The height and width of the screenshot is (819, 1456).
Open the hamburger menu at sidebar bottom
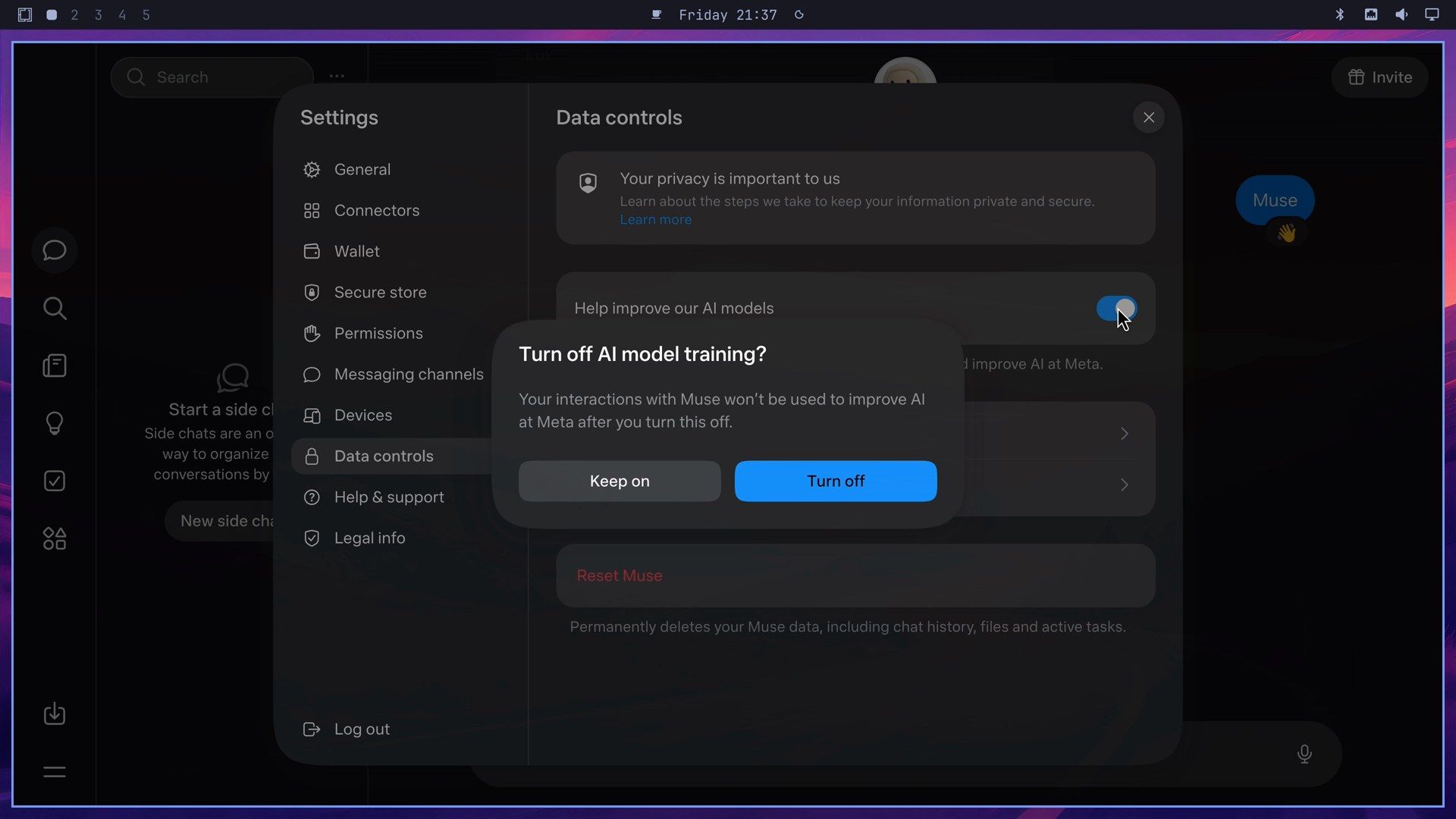(x=55, y=772)
